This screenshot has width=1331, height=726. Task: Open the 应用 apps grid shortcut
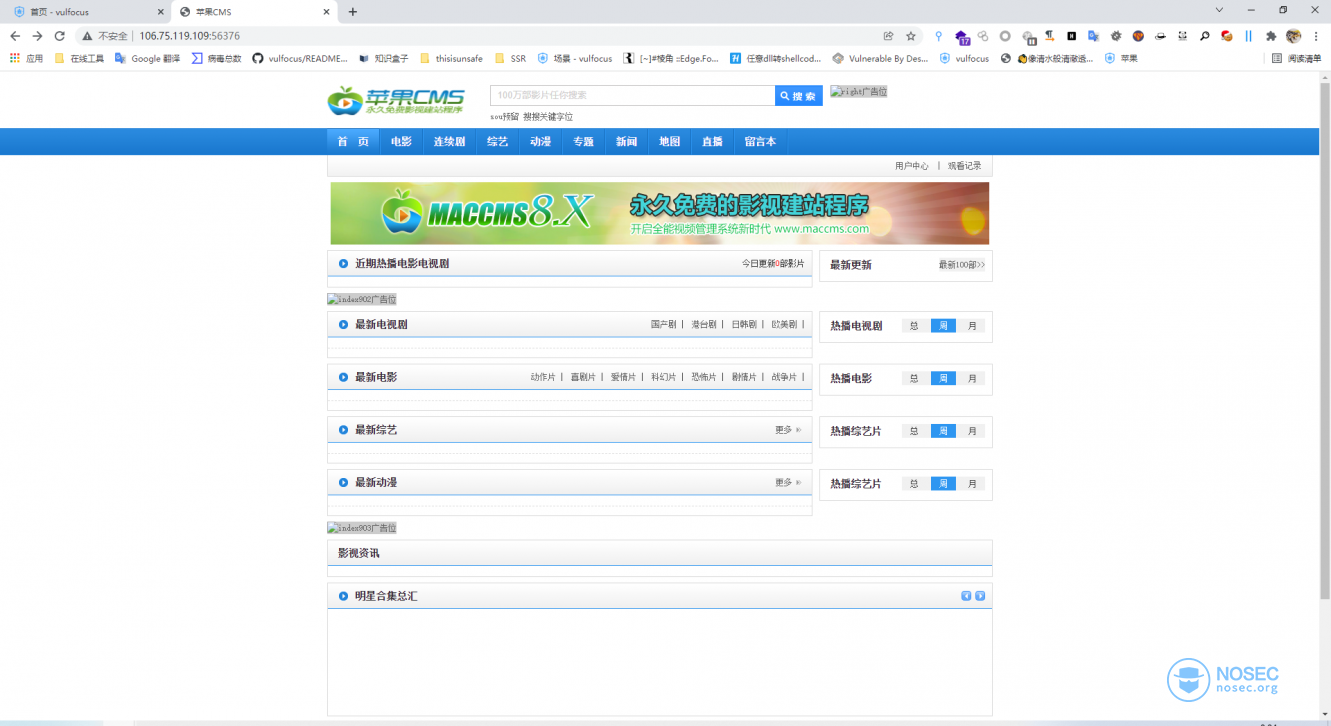tap(26, 59)
